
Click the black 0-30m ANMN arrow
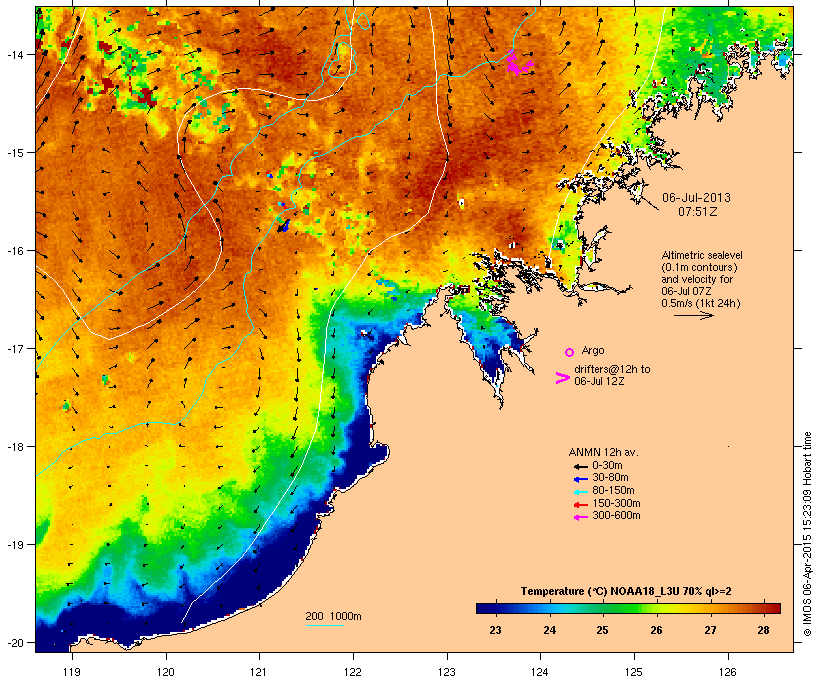tap(581, 466)
